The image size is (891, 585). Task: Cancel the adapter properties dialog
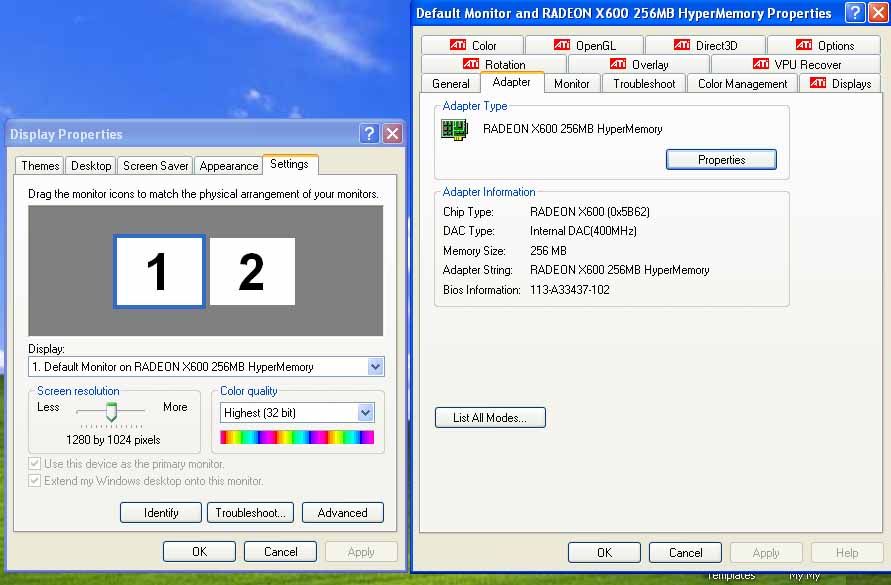[685, 553]
